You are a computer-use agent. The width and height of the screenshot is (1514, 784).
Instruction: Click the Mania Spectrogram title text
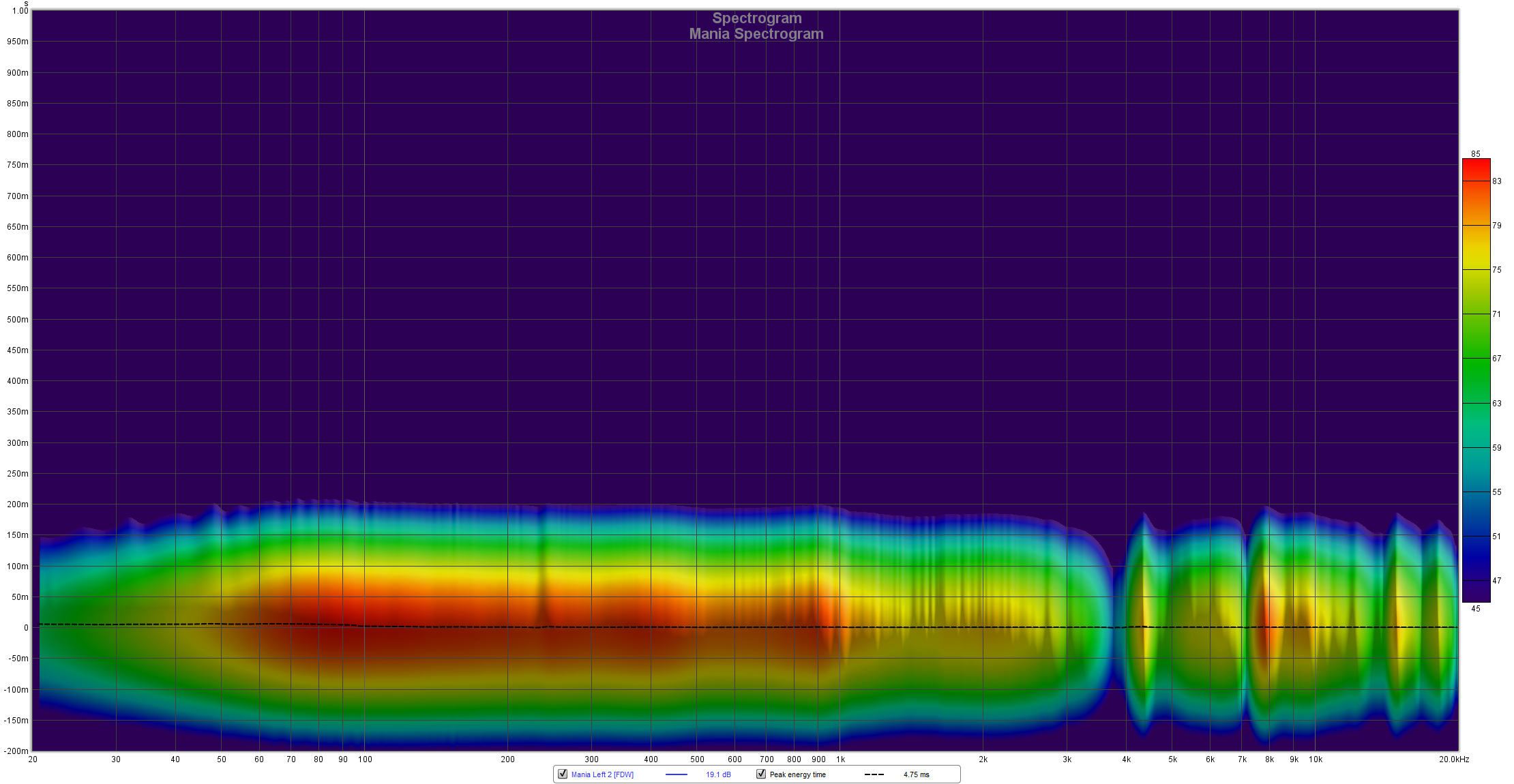click(x=756, y=34)
